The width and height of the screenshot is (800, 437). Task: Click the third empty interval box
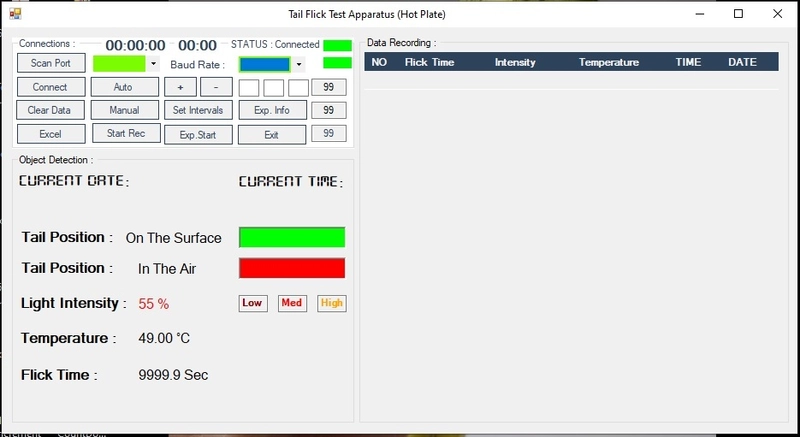(x=298, y=88)
